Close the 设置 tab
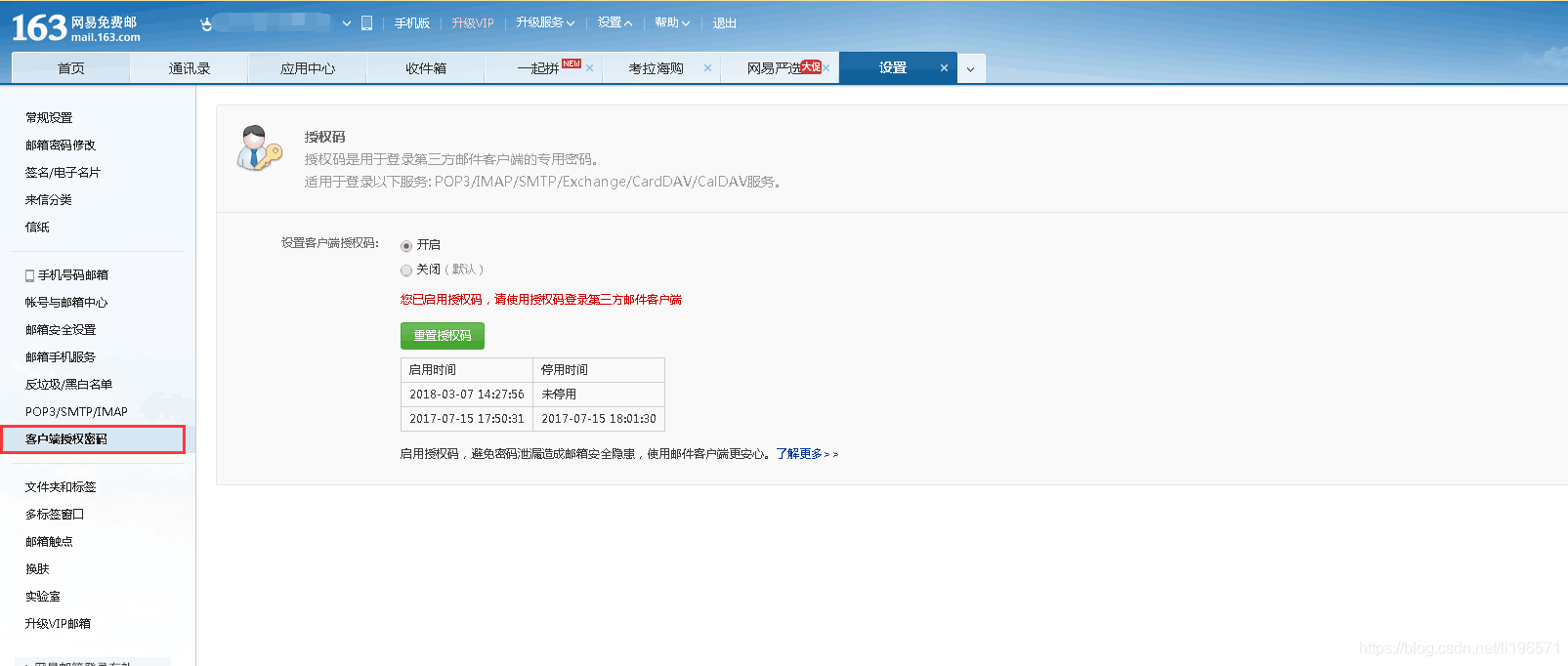This screenshot has width=1568, height=666. coord(944,68)
